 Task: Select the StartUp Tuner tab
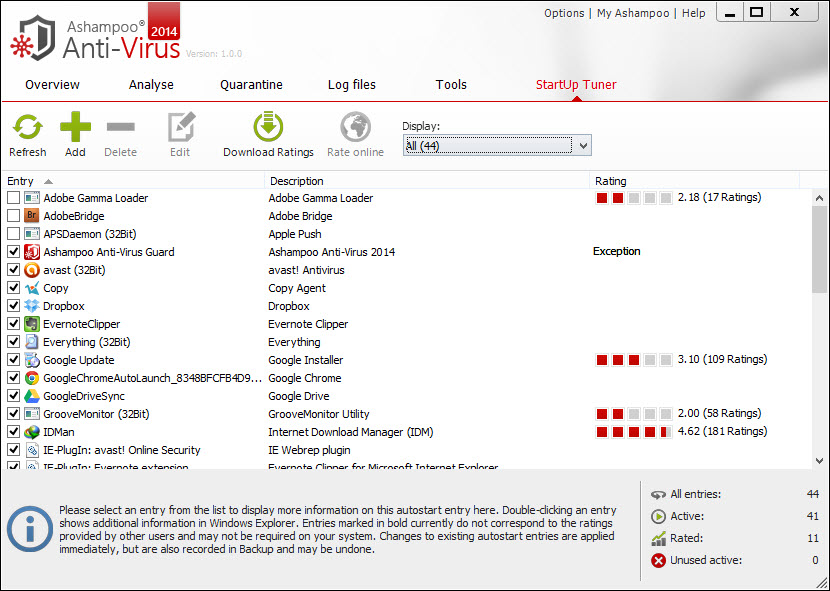[576, 85]
